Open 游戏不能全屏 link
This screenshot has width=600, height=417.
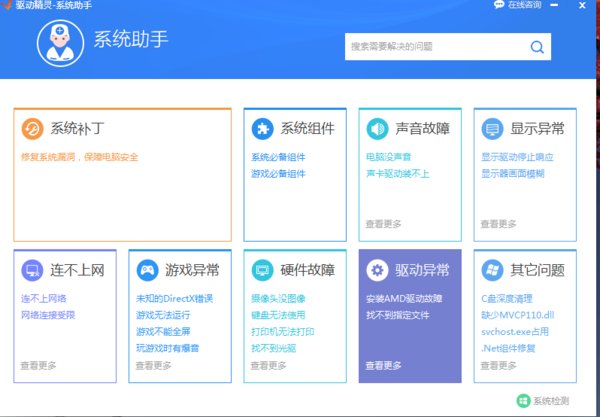coord(163,332)
